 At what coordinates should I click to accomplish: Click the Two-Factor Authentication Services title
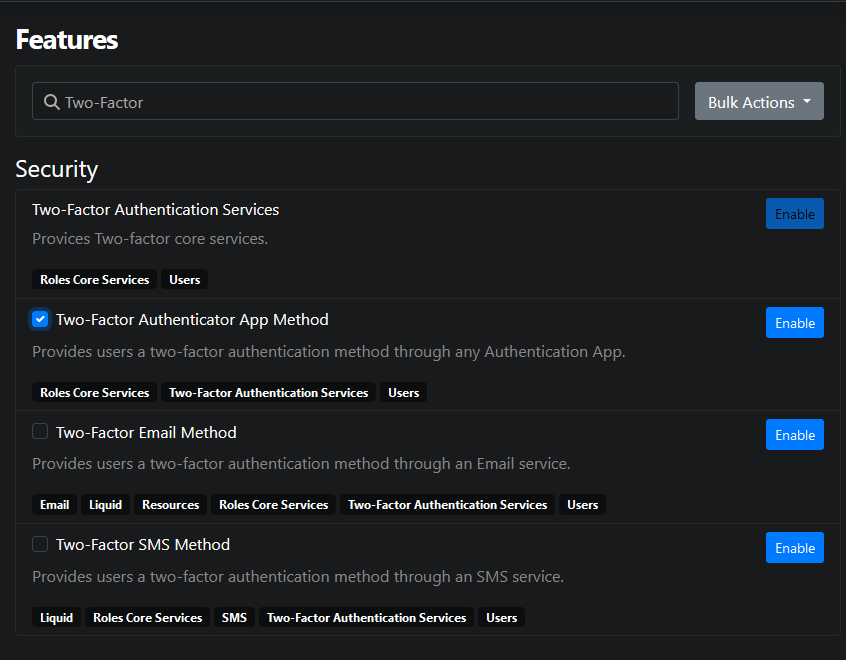point(155,209)
